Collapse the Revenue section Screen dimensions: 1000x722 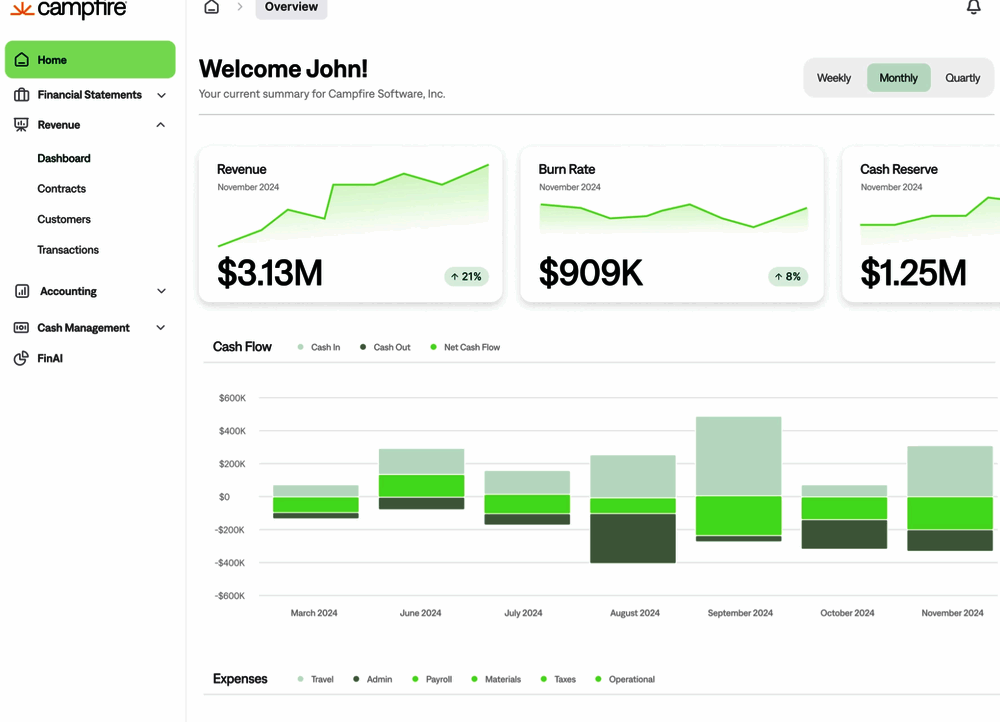(x=160, y=124)
